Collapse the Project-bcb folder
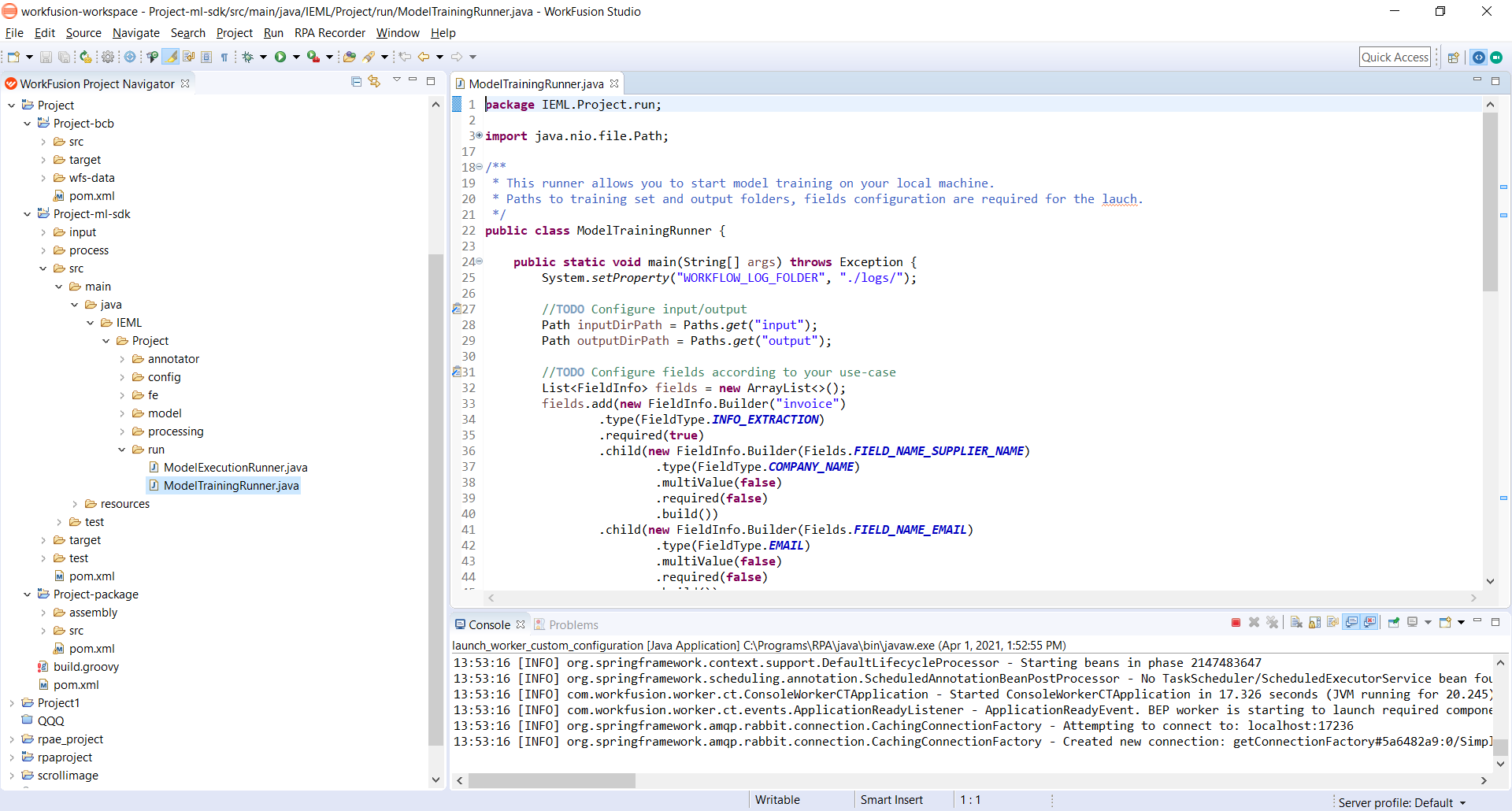This screenshot has height=811, width=1512. 28,124
